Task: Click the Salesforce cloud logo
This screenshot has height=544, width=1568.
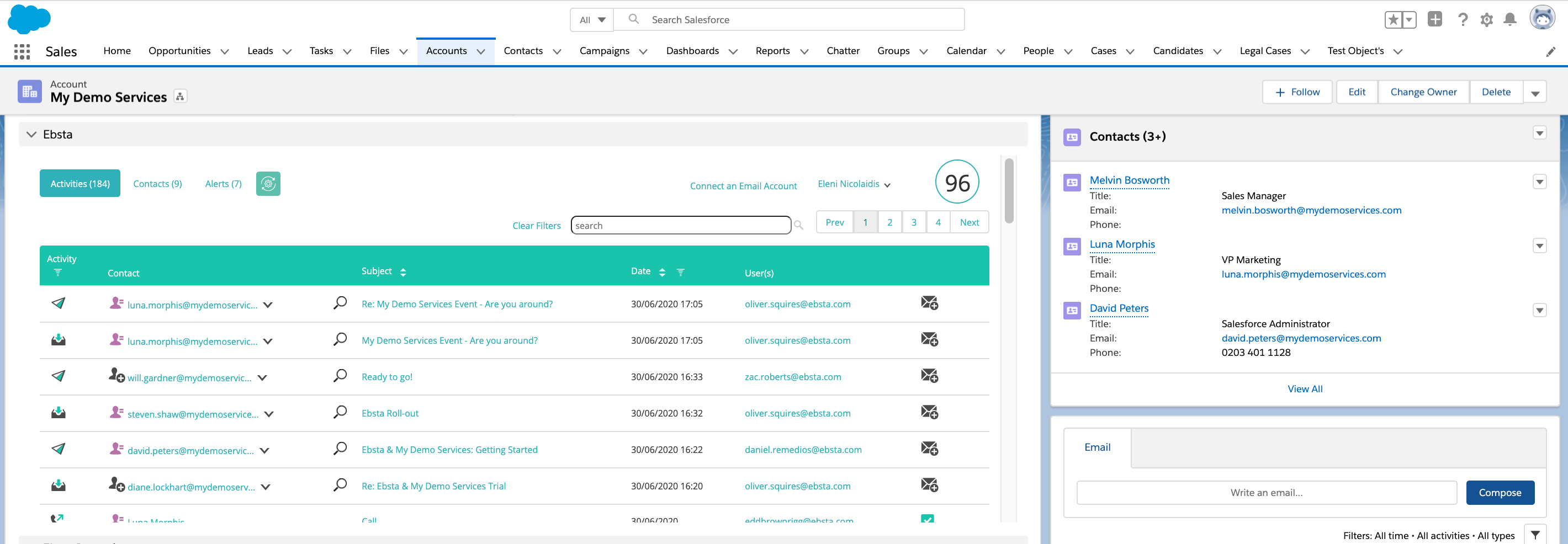Action: coord(29,19)
